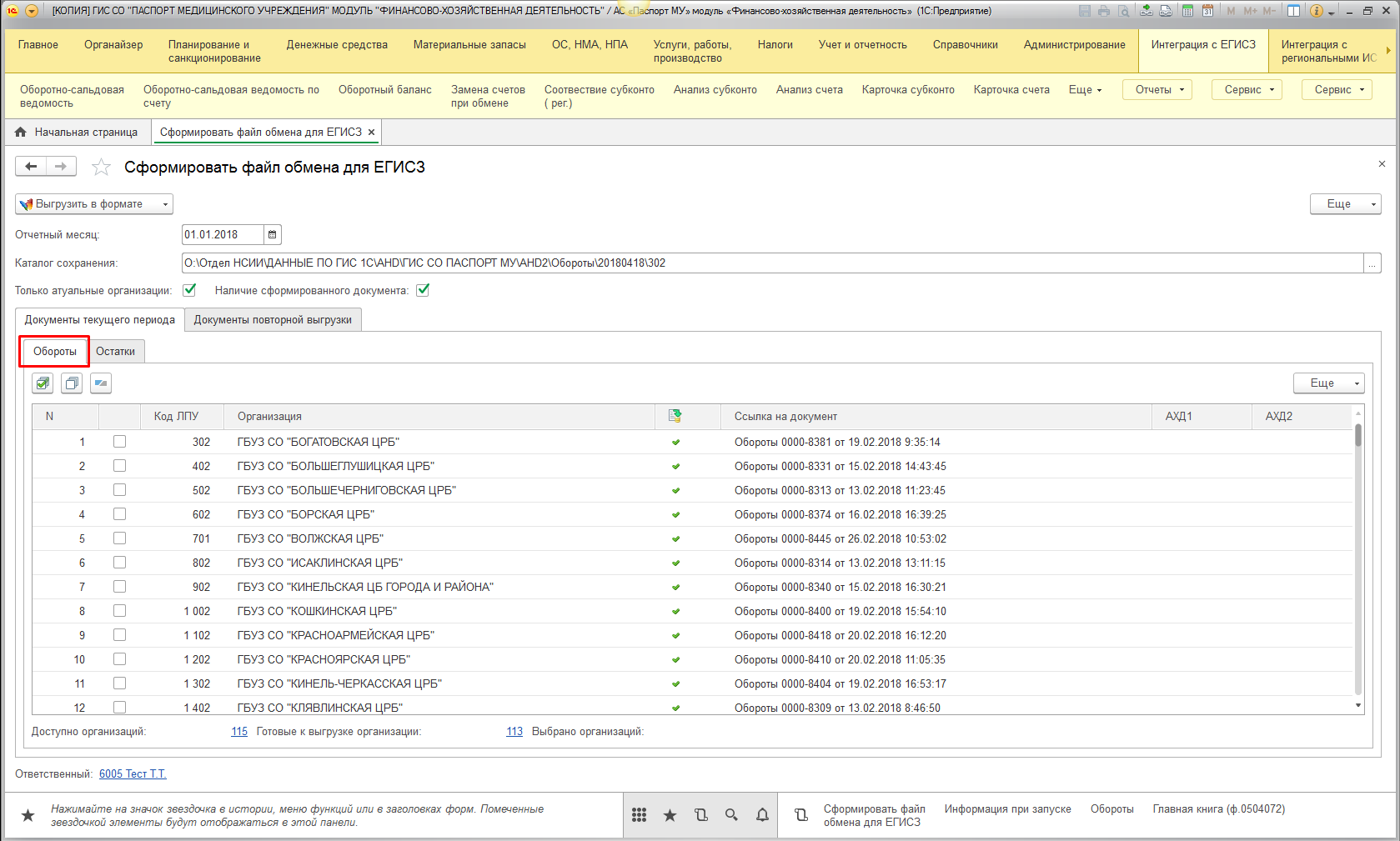Open the Отчеты dropdown menu
The height and width of the screenshot is (841, 1400).
click(1157, 90)
